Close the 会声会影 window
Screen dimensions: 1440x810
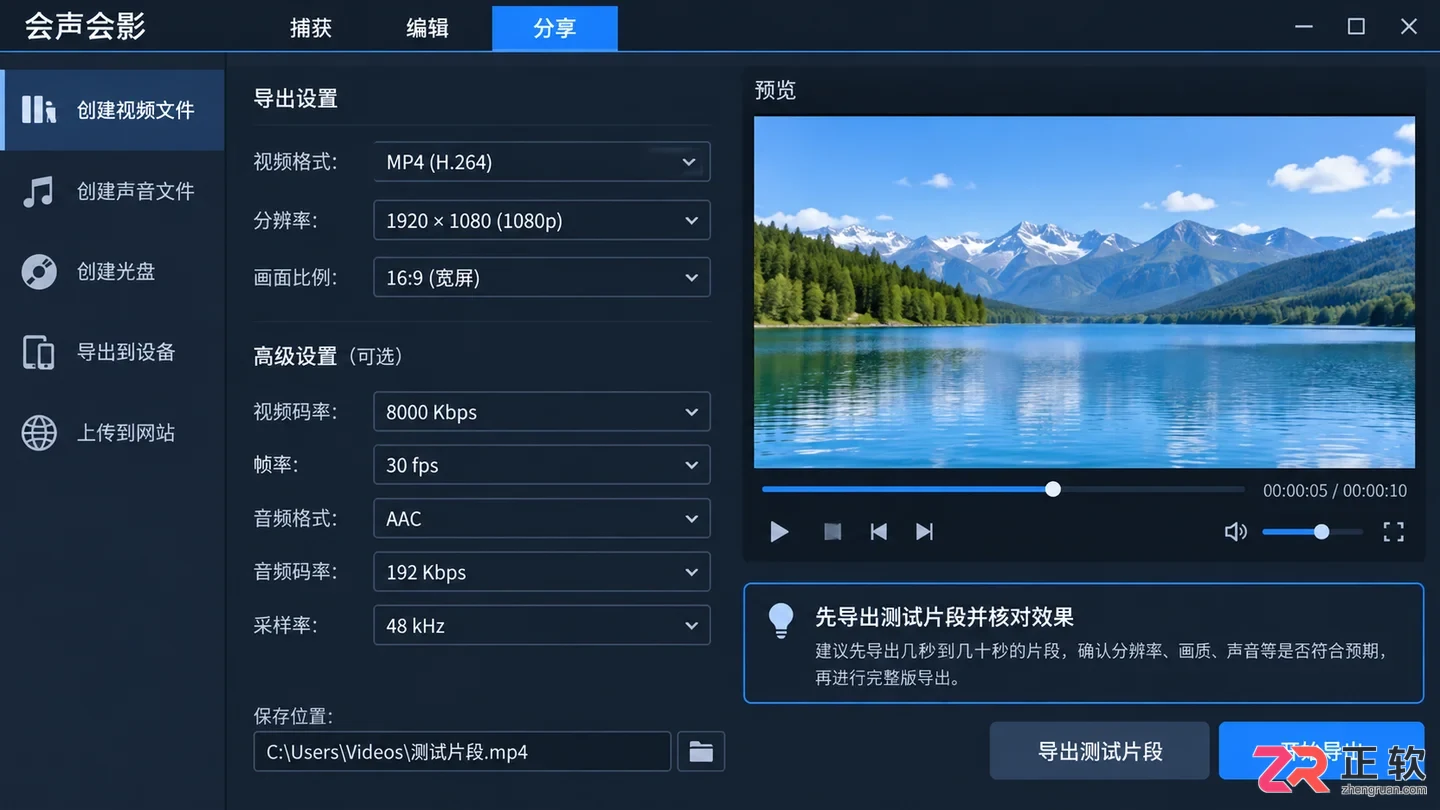[1409, 27]
